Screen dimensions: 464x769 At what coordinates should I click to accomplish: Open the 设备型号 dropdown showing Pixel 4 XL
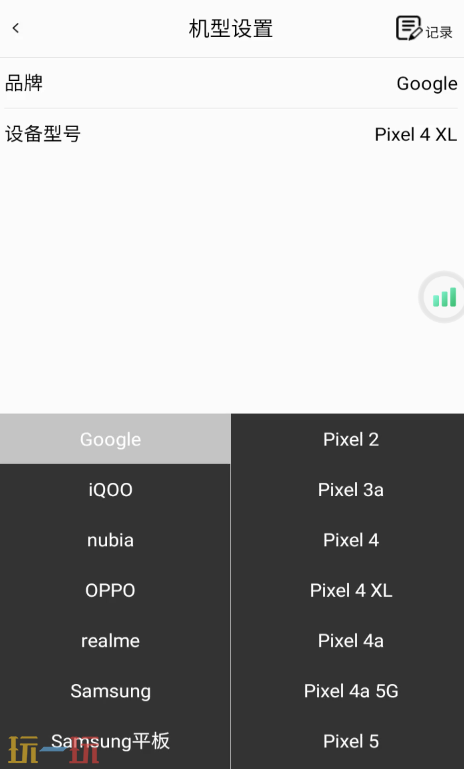(x=232, y=134)
